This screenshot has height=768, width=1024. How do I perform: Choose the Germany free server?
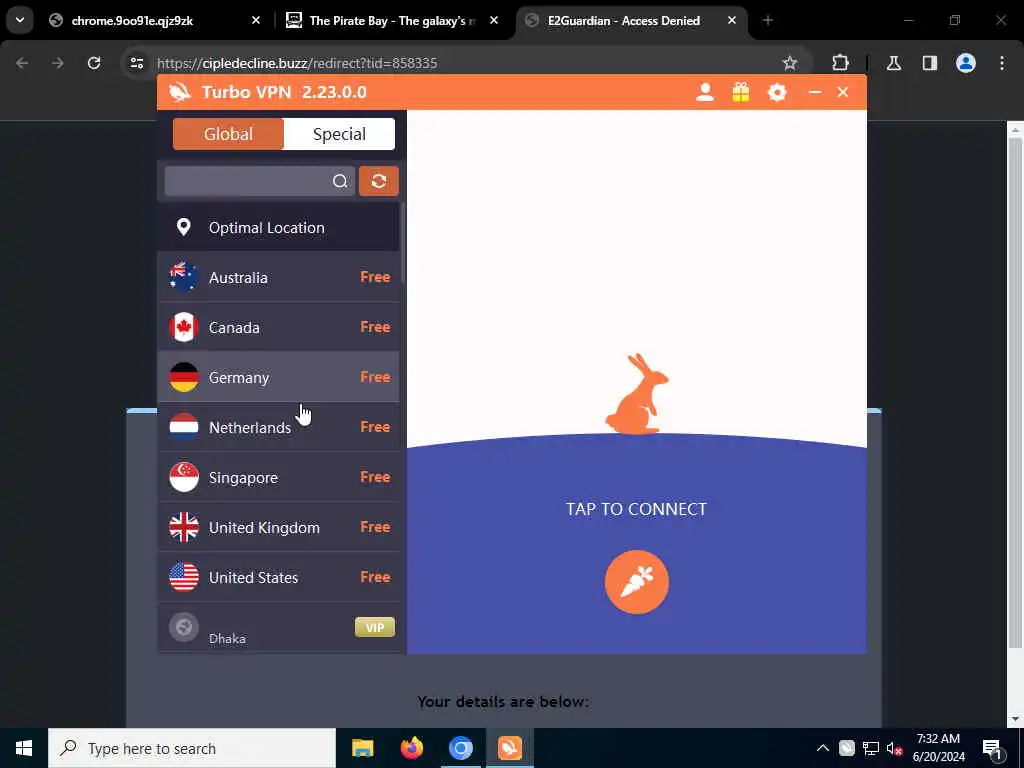click(278, 377)
